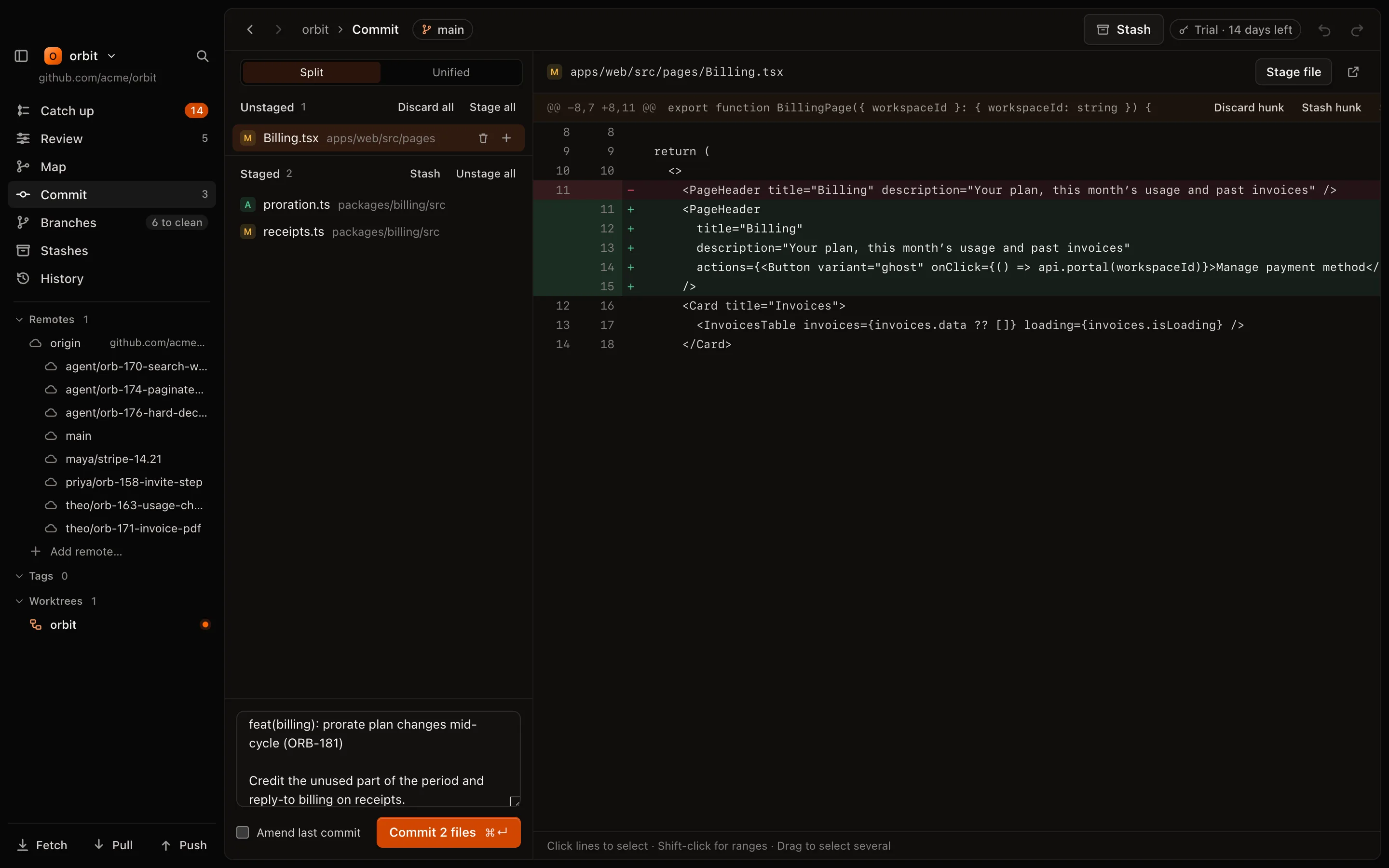
Task: Click the Stash button in header
Action: (1123, 29)
